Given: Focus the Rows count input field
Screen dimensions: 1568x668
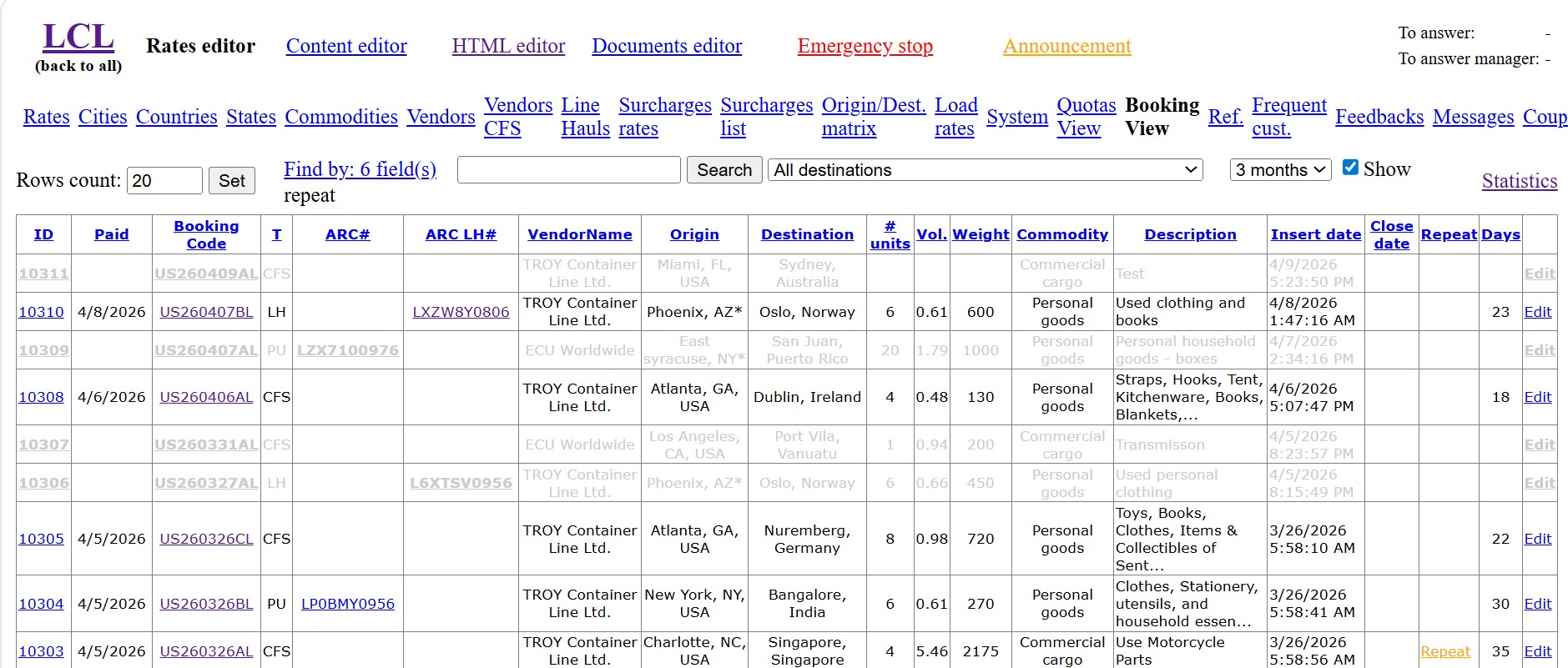Looking at the screenshot, I should click(164, 181).
